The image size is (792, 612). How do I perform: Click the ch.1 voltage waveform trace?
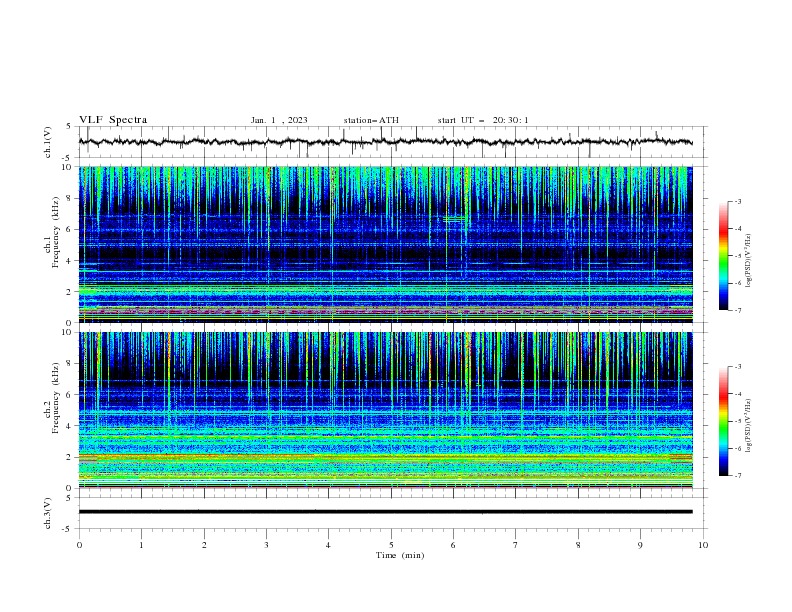click(385, 142)
